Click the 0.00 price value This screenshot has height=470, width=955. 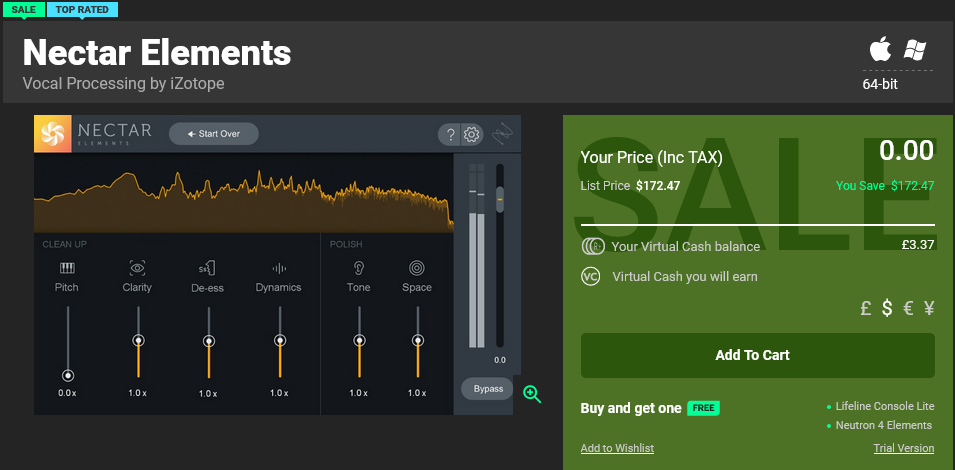click(906, 150)
